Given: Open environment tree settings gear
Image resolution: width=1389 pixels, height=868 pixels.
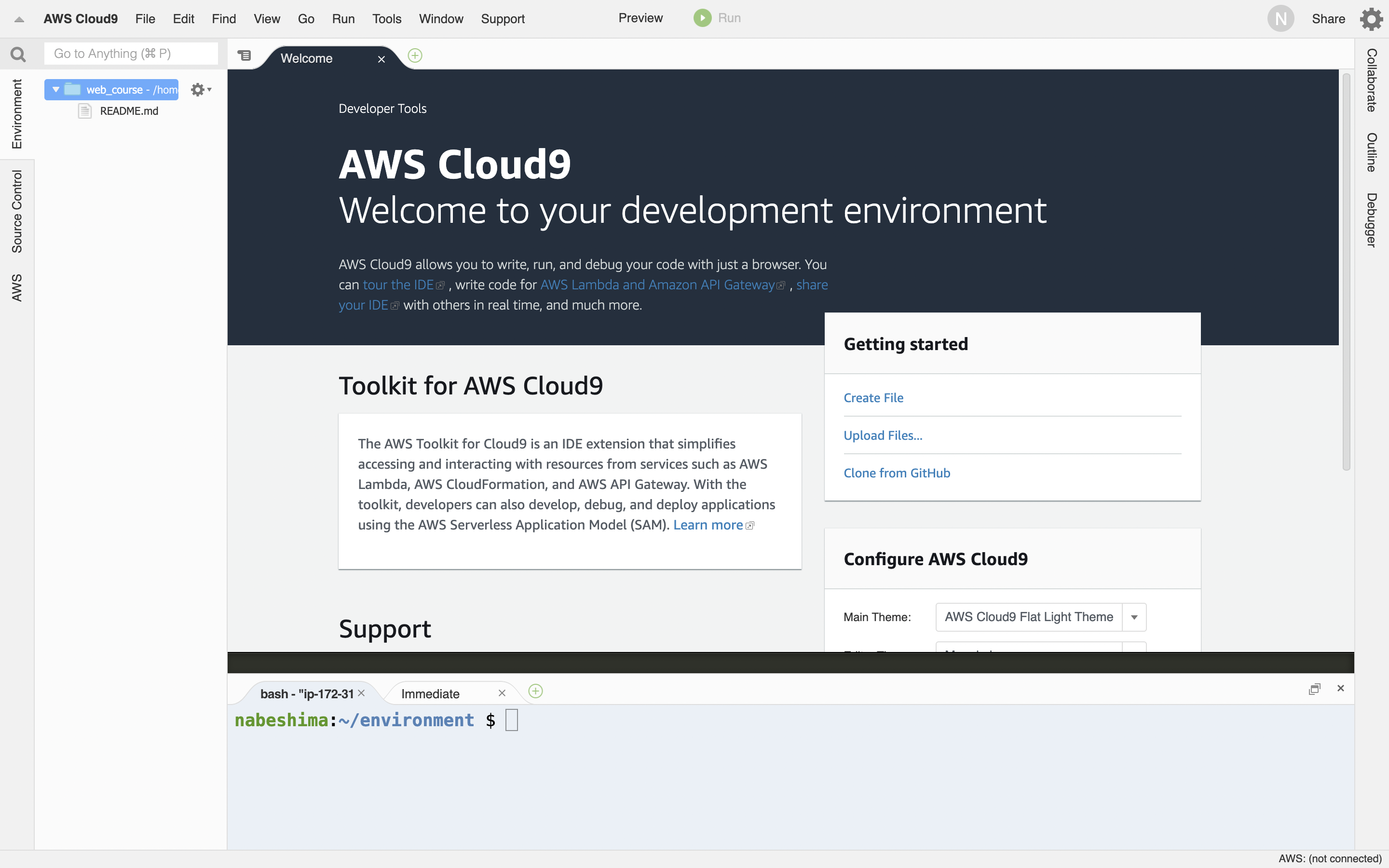Looking at the screenshot, I should pos(201,90).
